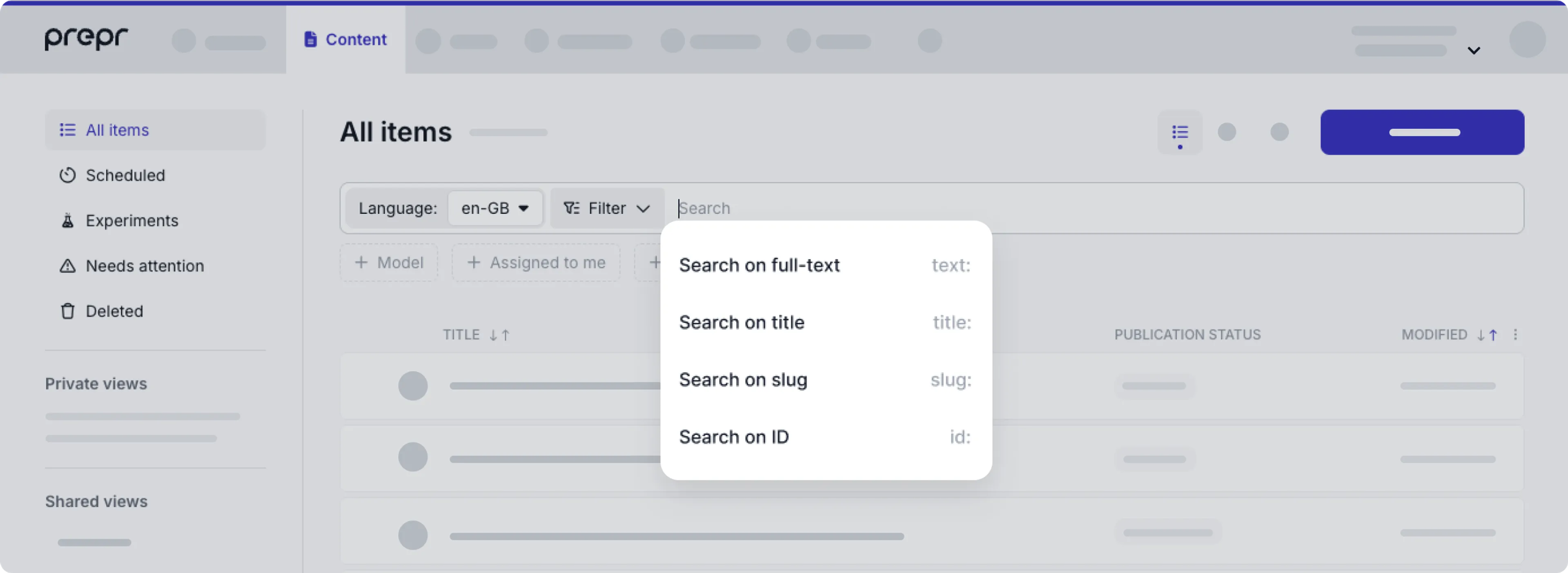Add the Assigned to me filter

pyautogui.click(x=536, y=263)
